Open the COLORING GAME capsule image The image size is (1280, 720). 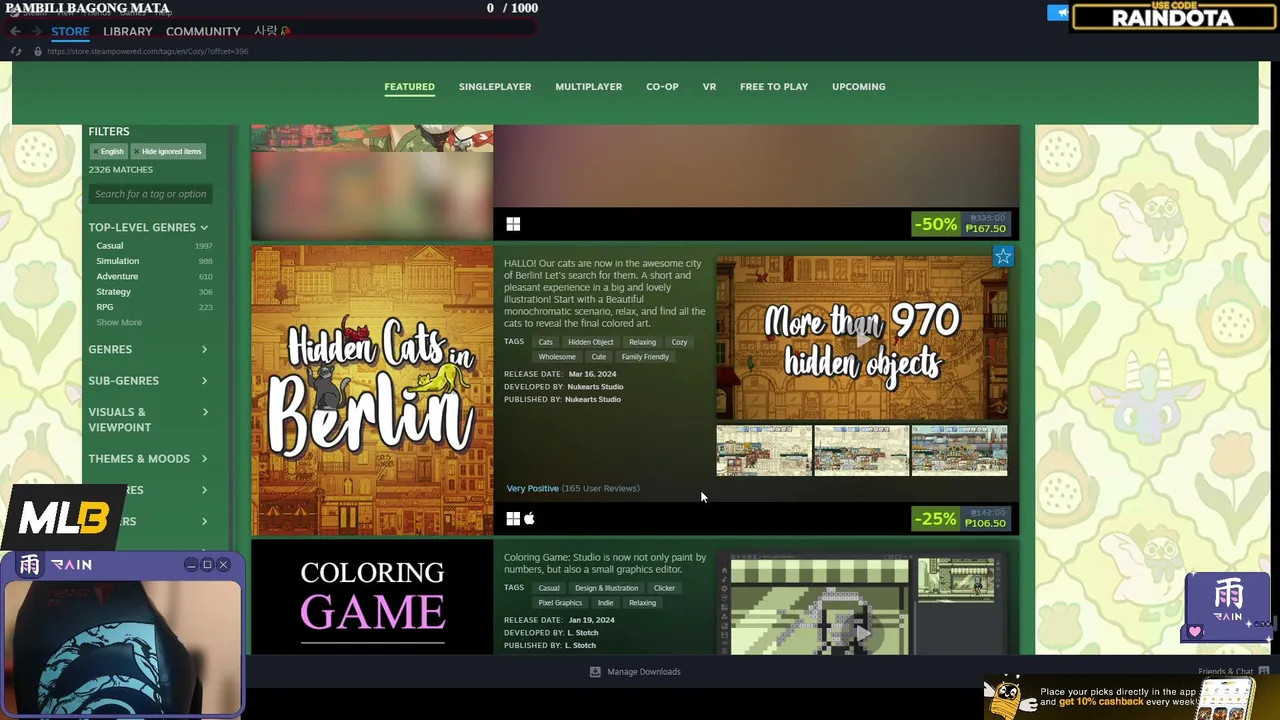click(x=372, y=597)
